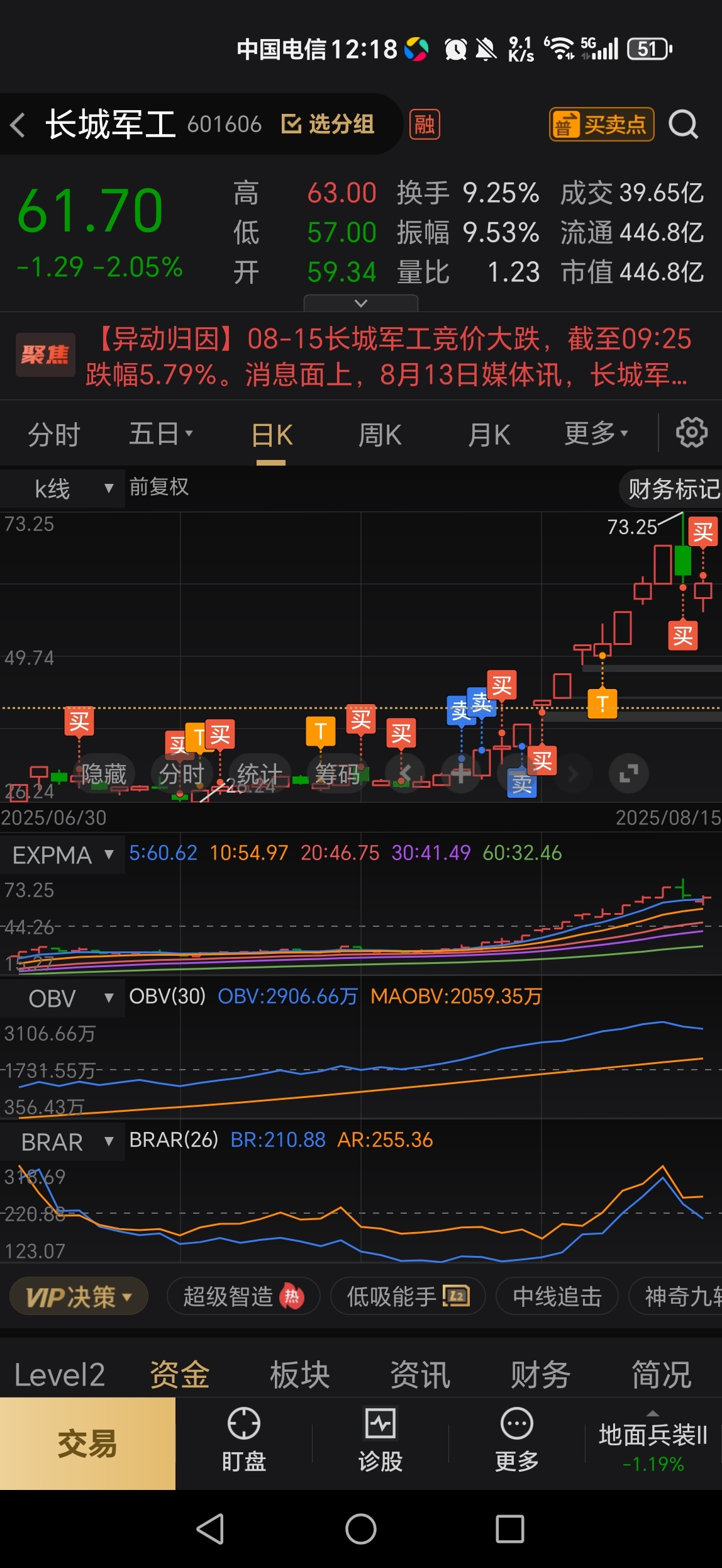Tap the Android back navigation button
The image size is (722, 1568).
(211, 1529)
